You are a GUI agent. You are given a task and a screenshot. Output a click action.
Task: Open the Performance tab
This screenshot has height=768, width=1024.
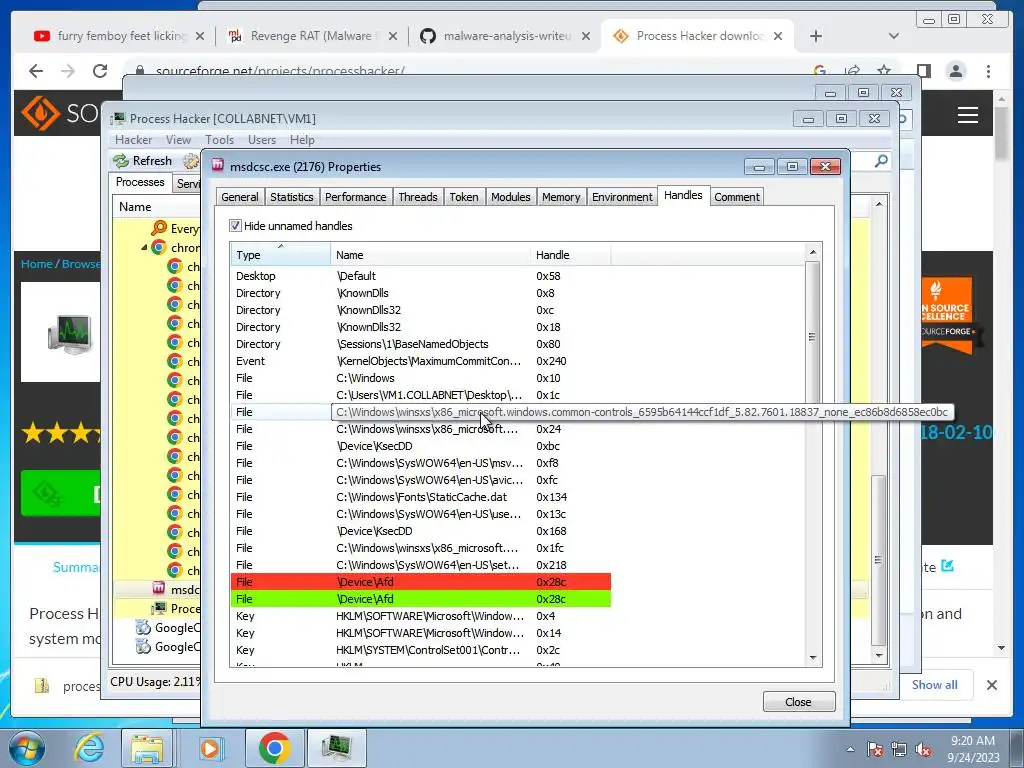point(355,197)
